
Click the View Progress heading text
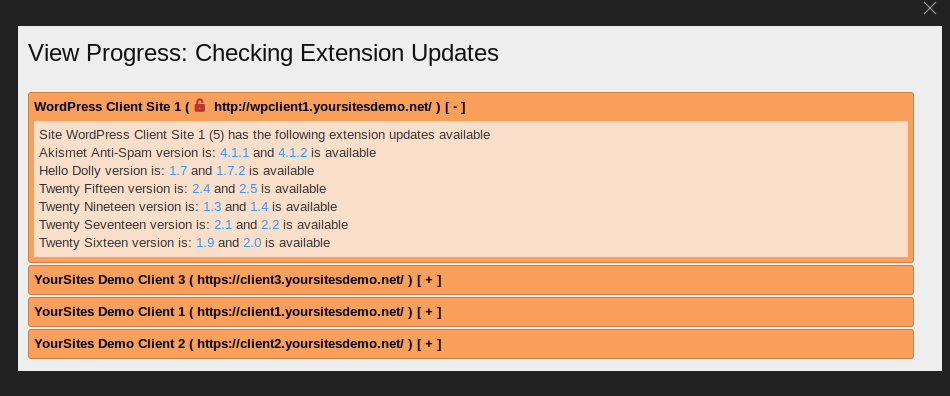tap(263, 53)
